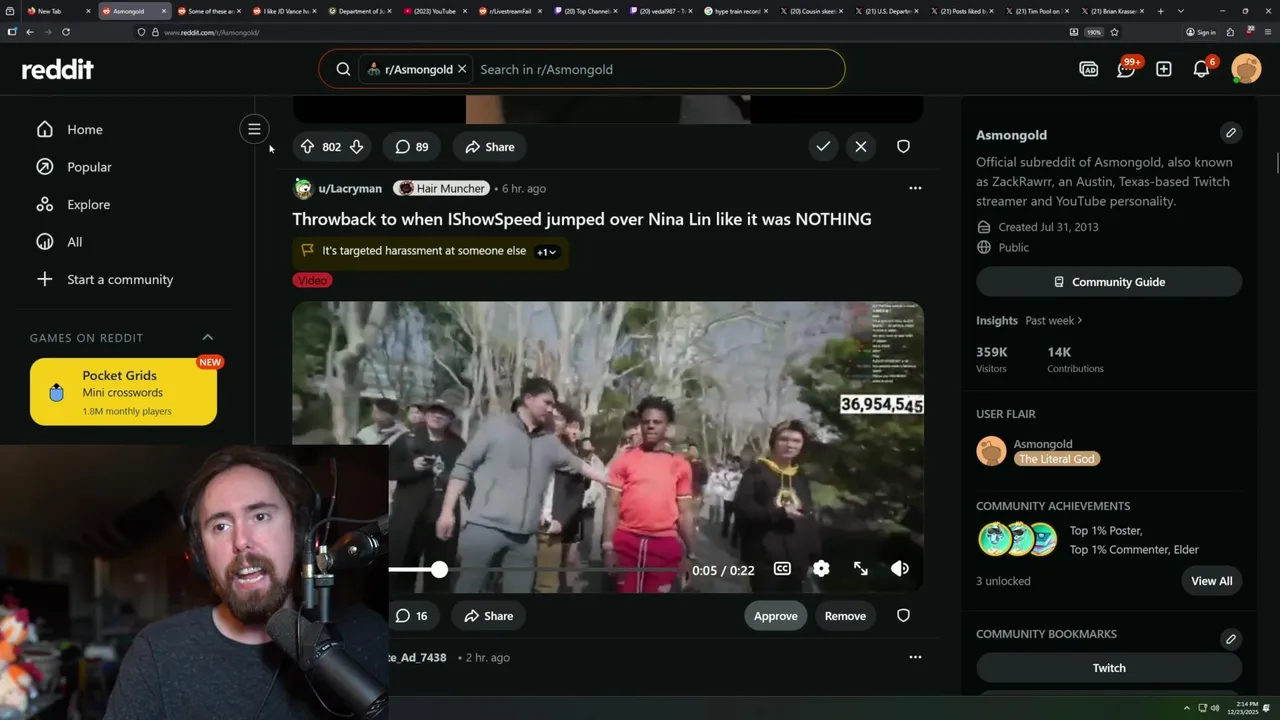Go to Home in the sidebar
The width and height of the screenshot is (1280, 720).
[84, 129]
